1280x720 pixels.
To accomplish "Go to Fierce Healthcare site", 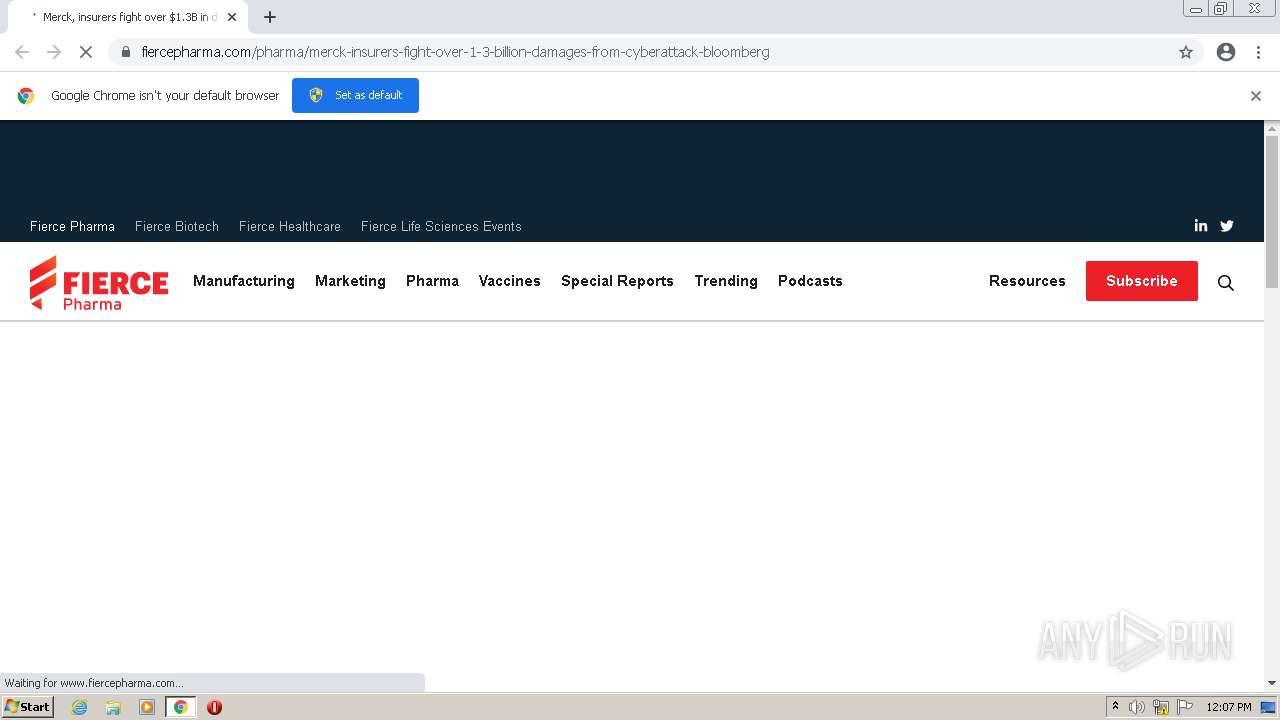I will tap(290, 226).
